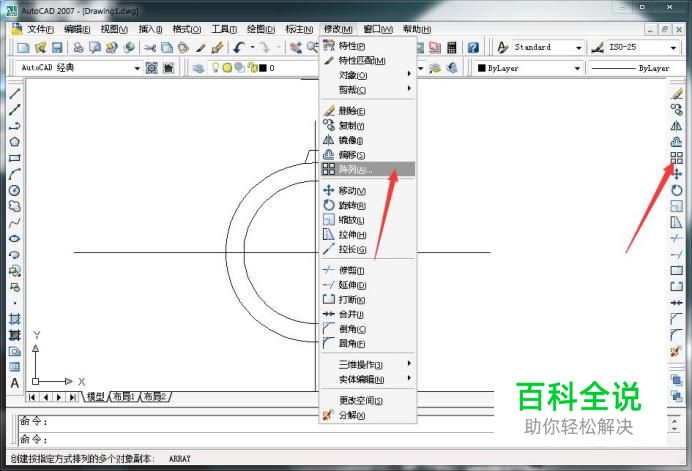
Task: Expand the undo history dropdown arrow
Action: [x=252, y=47]
